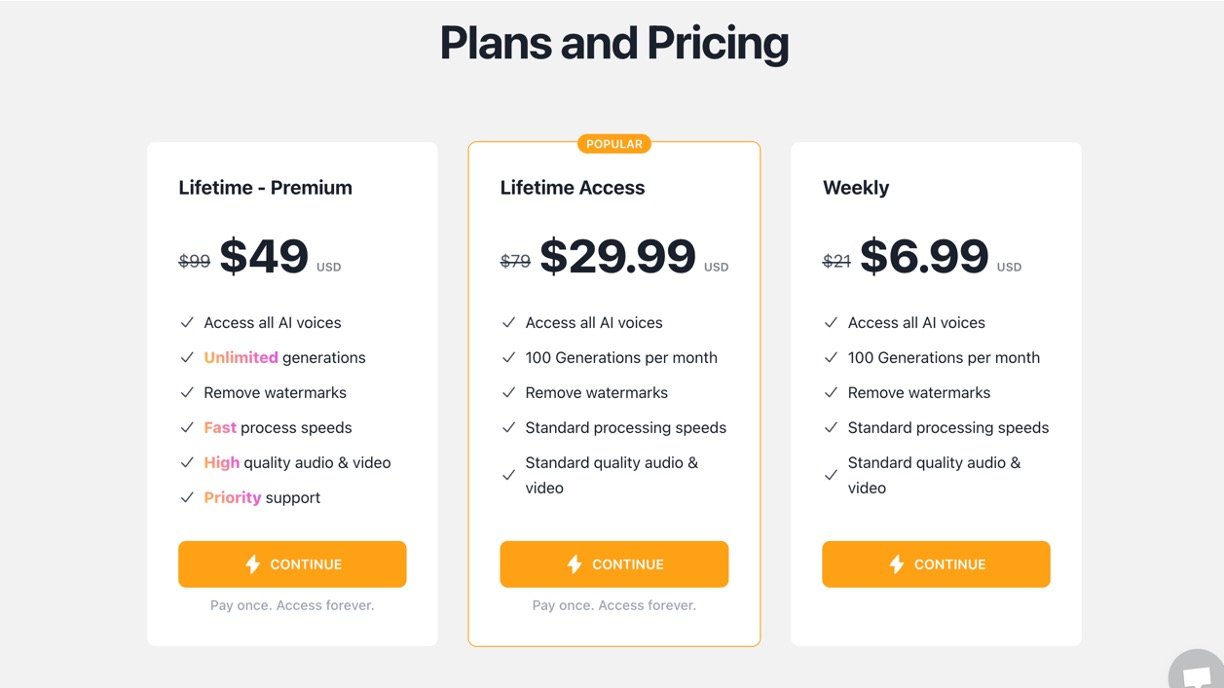Click checkmark beside Priority support

[187, 498]
